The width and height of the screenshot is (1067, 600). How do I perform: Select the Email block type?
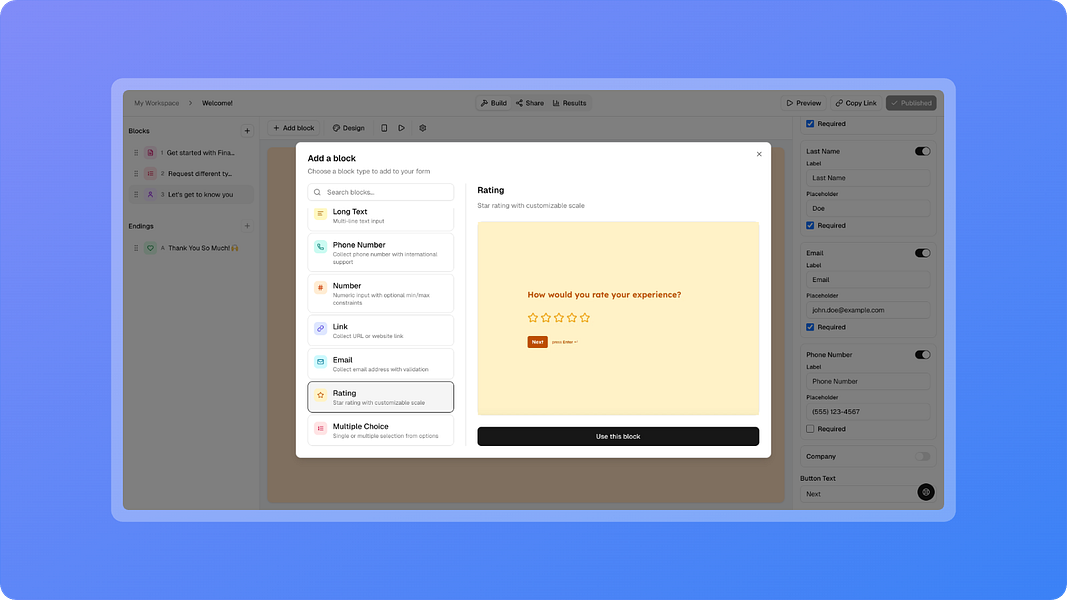pyautogui.click(x=380, y=363)
